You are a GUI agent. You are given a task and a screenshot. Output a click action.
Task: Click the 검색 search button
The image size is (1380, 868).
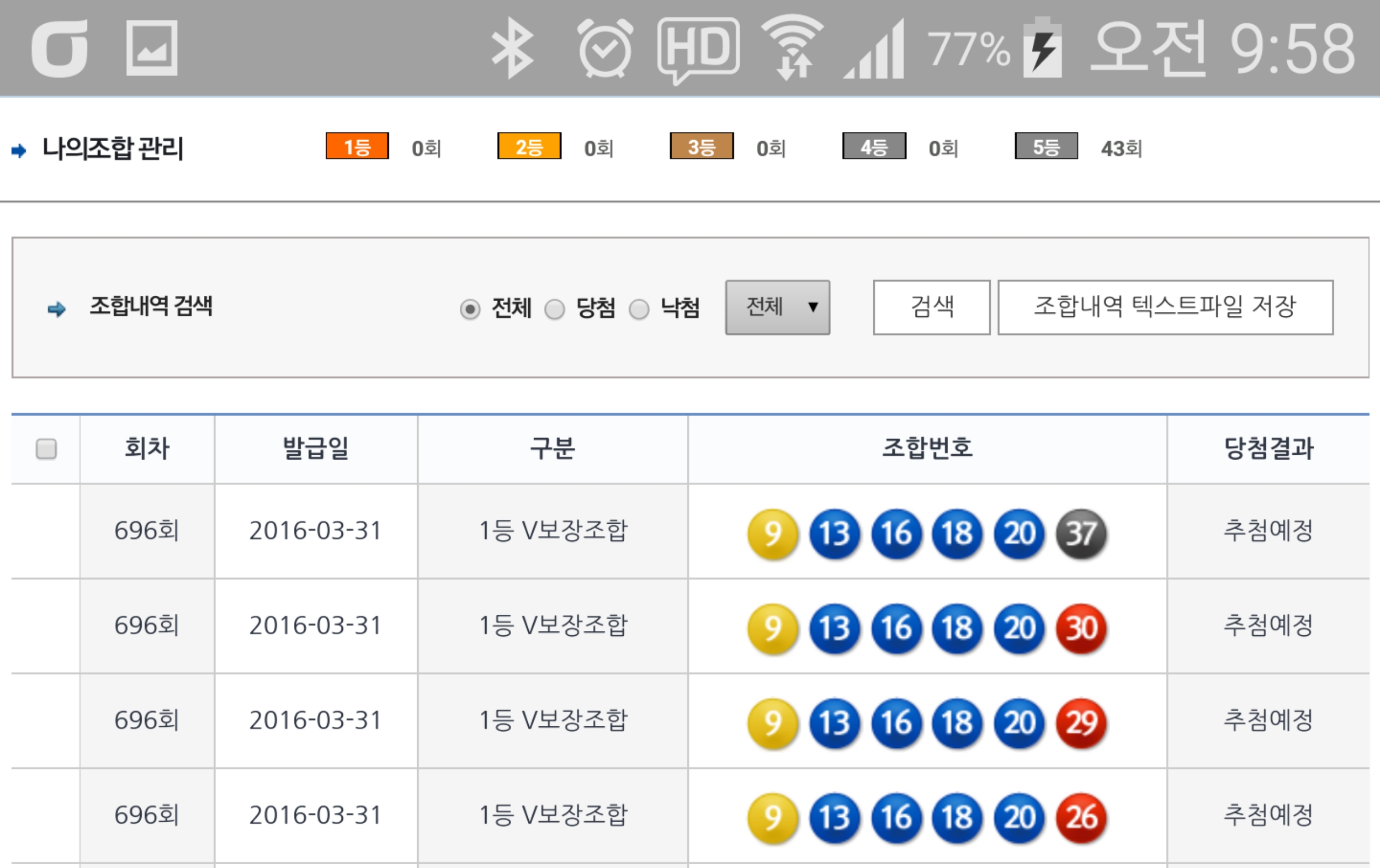(931, 307)
